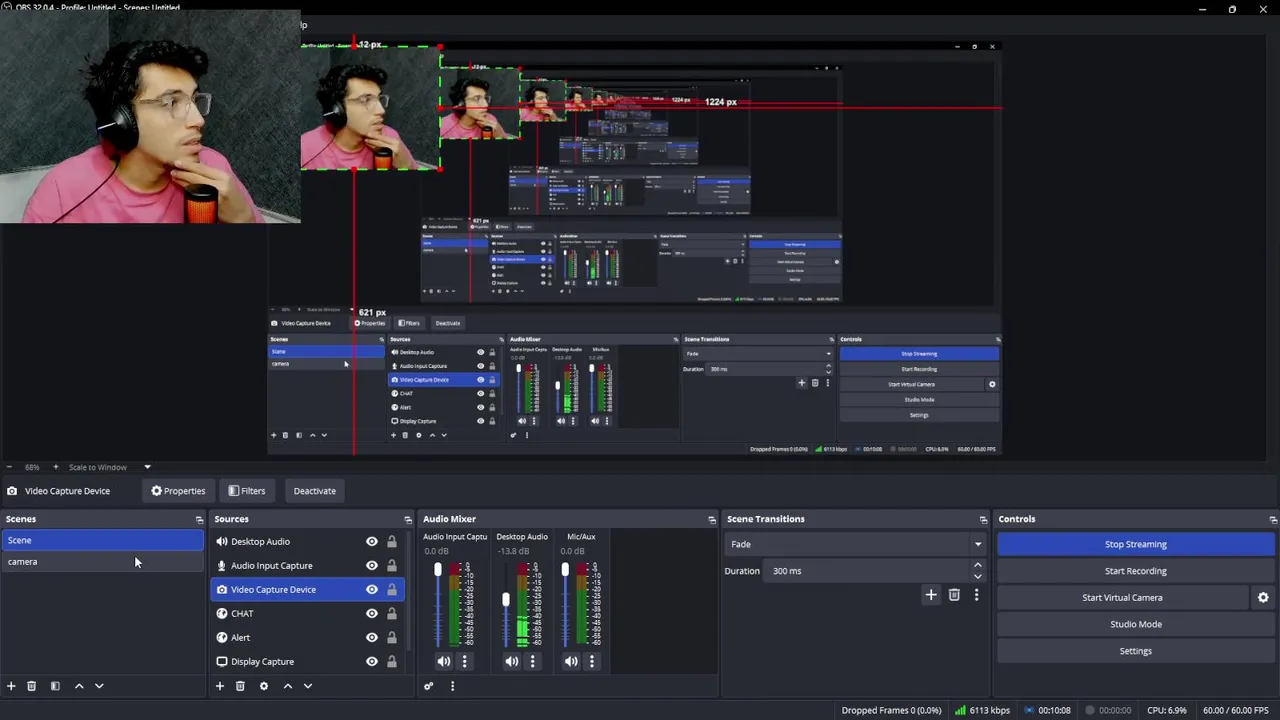Screen dimensions: 1280x720
Task: Open Desktop Audio channel options menu
Action: (x=532, y=661)
